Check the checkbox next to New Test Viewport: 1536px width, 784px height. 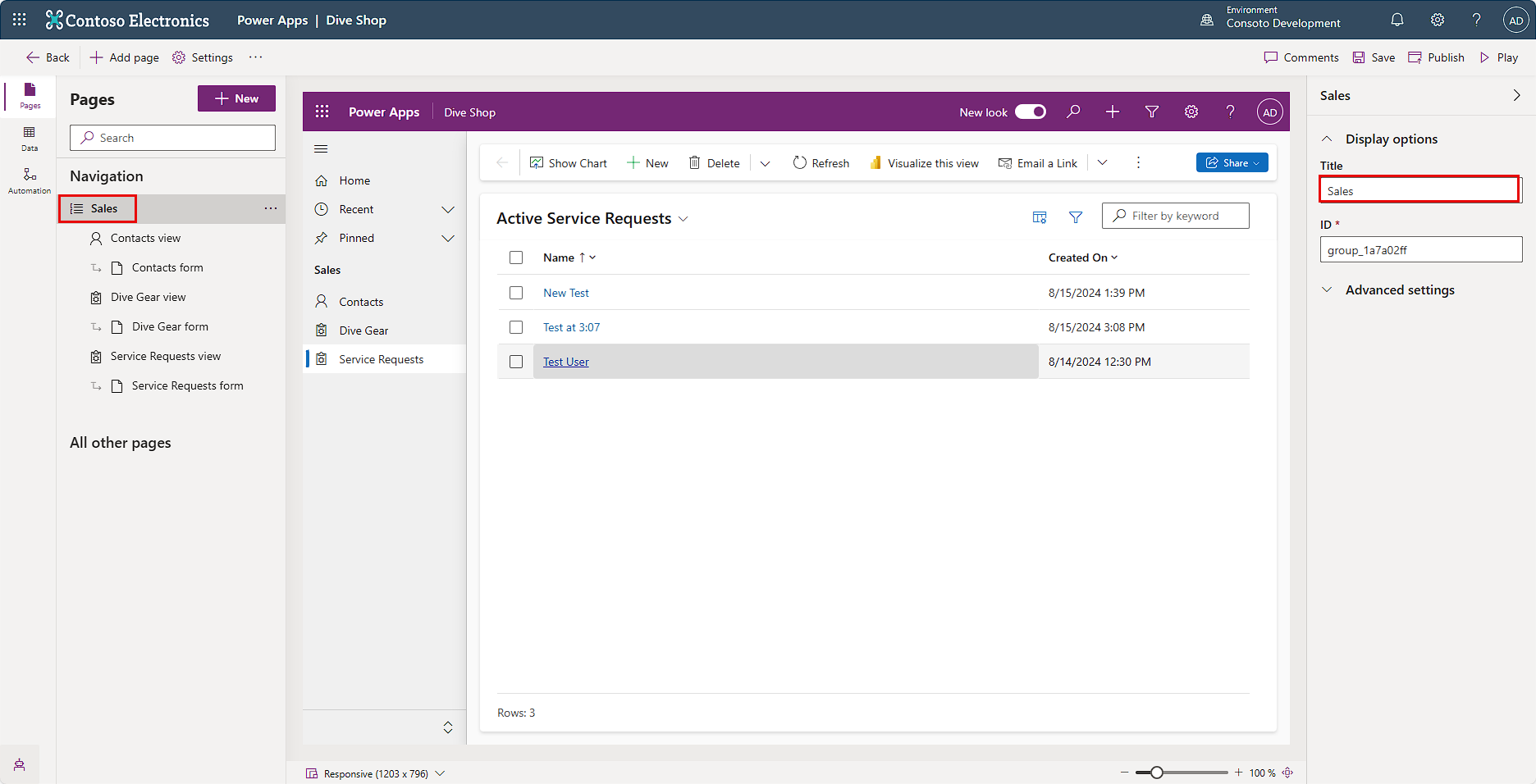click(516, 292)
